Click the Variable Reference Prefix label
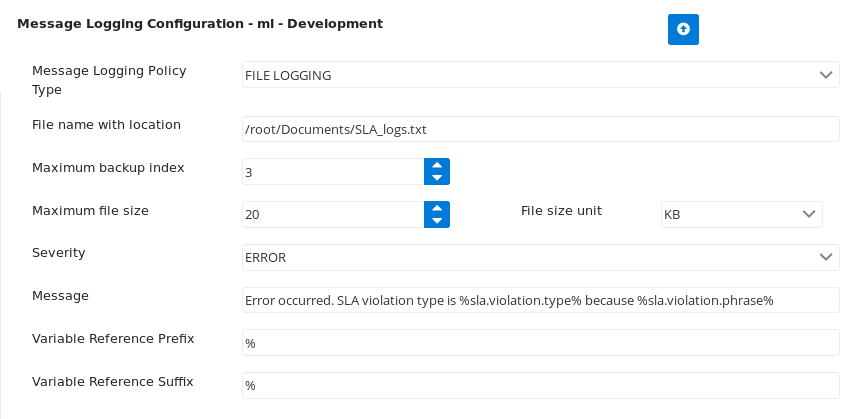The width and height of the screenshot is (852, 419). 113,339
